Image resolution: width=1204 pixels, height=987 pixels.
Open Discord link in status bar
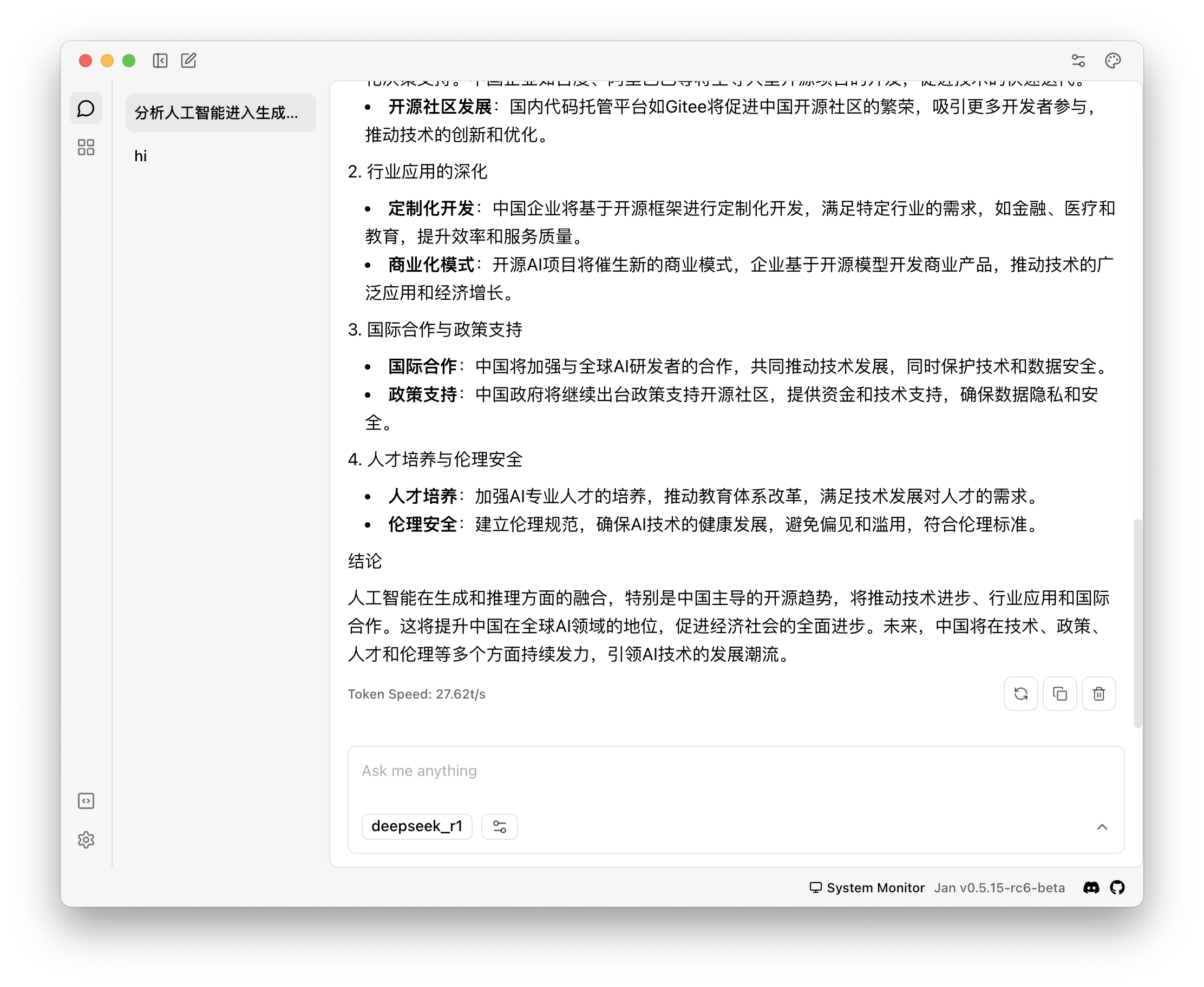pyautogui.click(x=1091, y=887)
